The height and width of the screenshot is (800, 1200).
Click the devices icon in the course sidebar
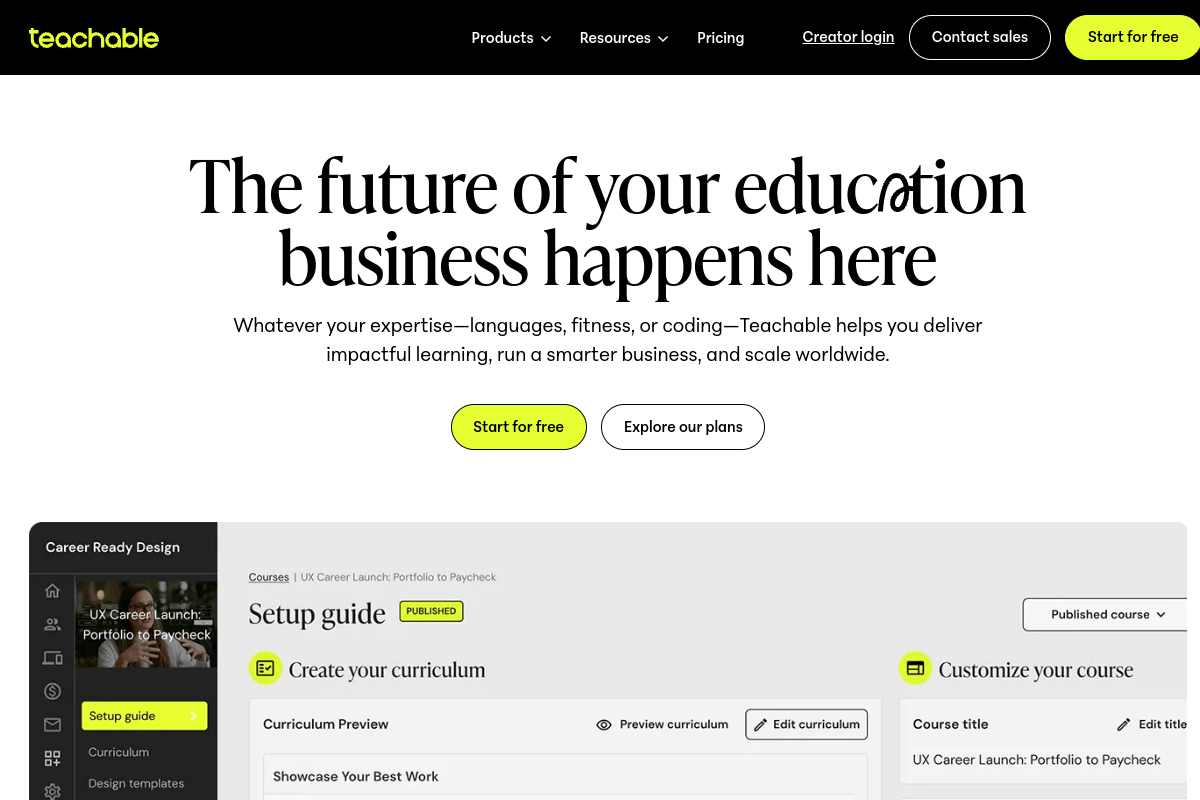coord(52,657)
